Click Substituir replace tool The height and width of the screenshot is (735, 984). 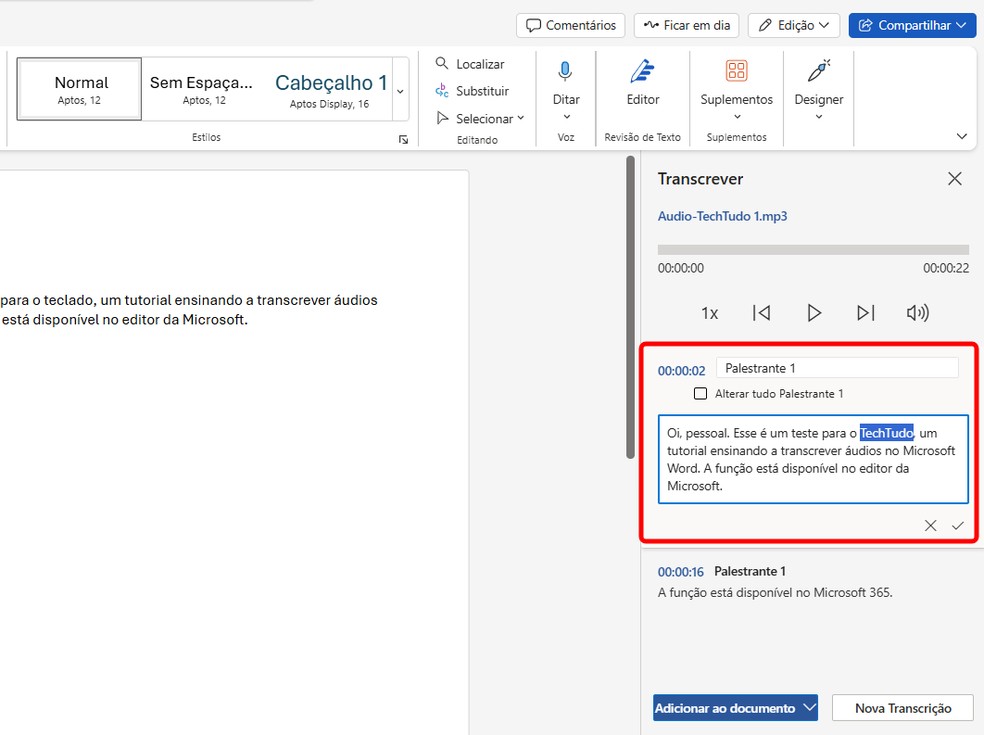pos(472,91)
